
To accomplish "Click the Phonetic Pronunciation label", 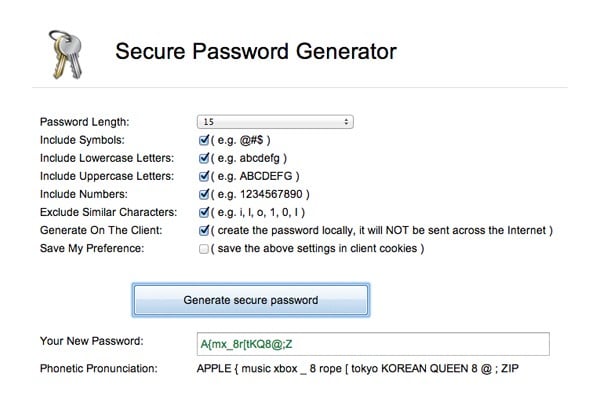I will click(x=99, y=369).
